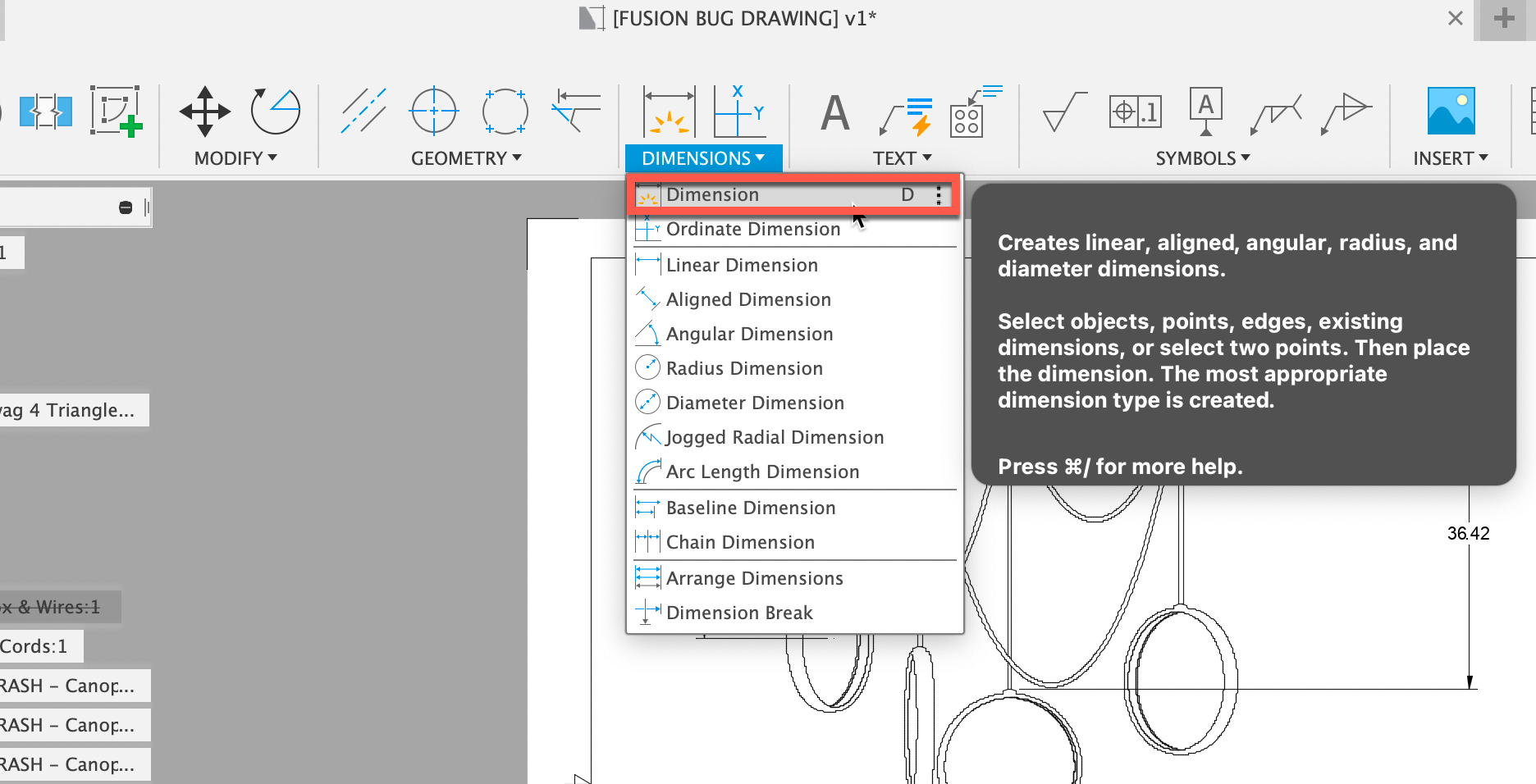Choose Dimension from the menu

(793, 194)
